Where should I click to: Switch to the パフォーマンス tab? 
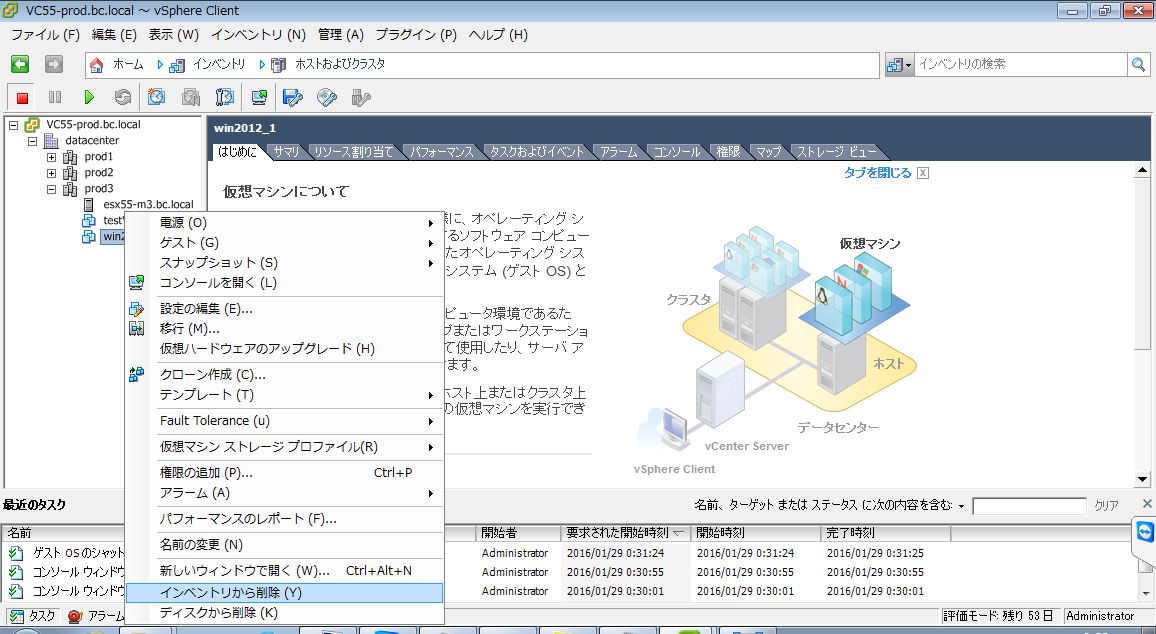(x=442, y=152)
